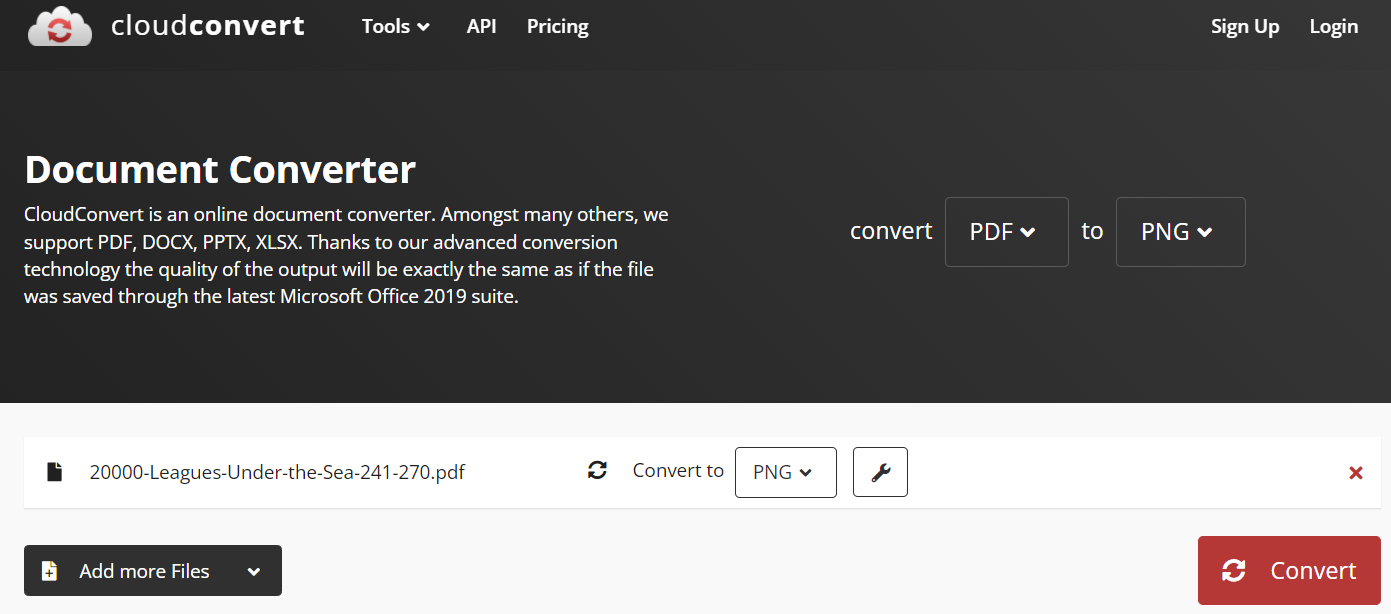Click the refresh arrows icon beside Convert to

[597, 470]
